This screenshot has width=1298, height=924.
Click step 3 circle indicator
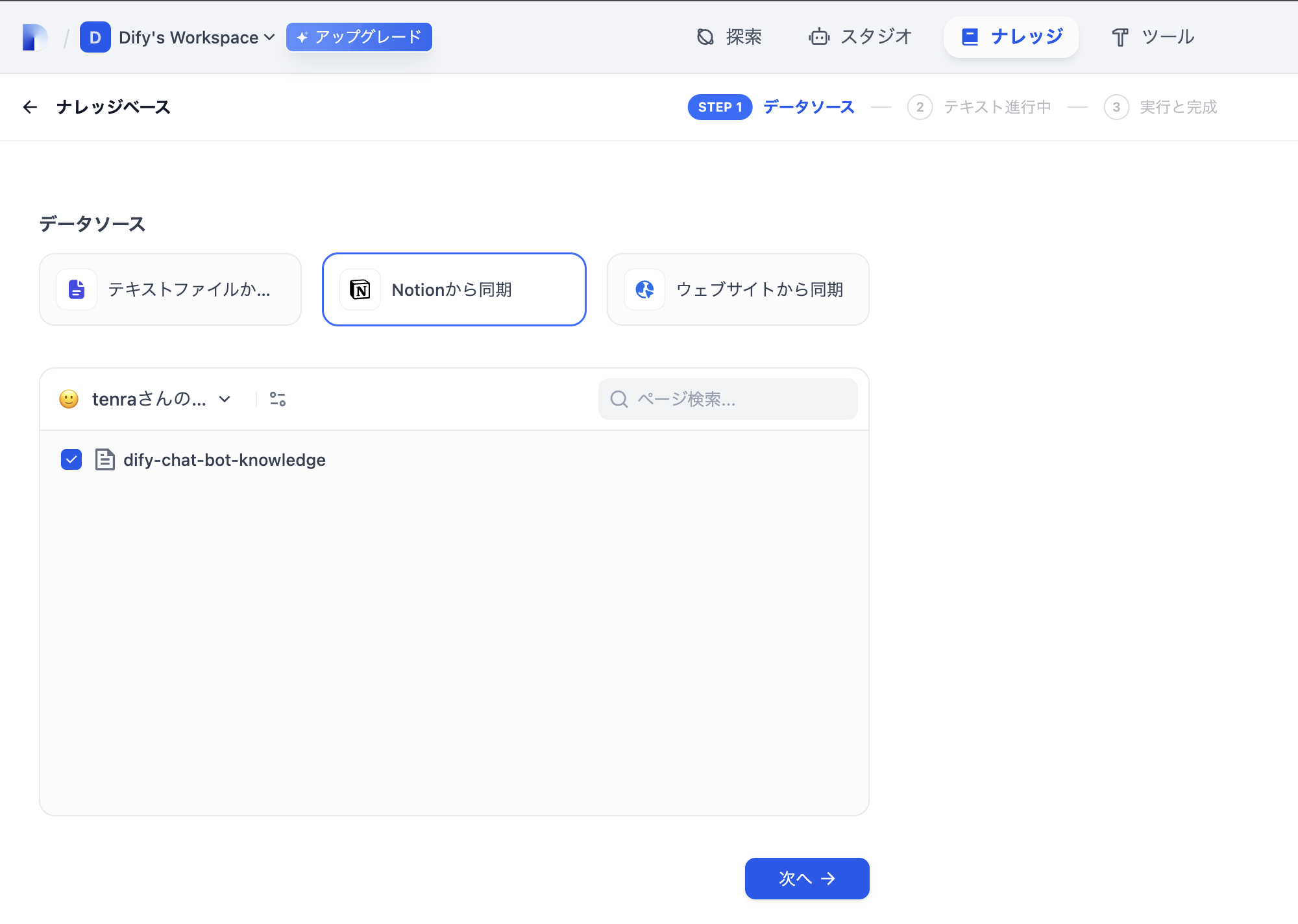pos(1116,107)
